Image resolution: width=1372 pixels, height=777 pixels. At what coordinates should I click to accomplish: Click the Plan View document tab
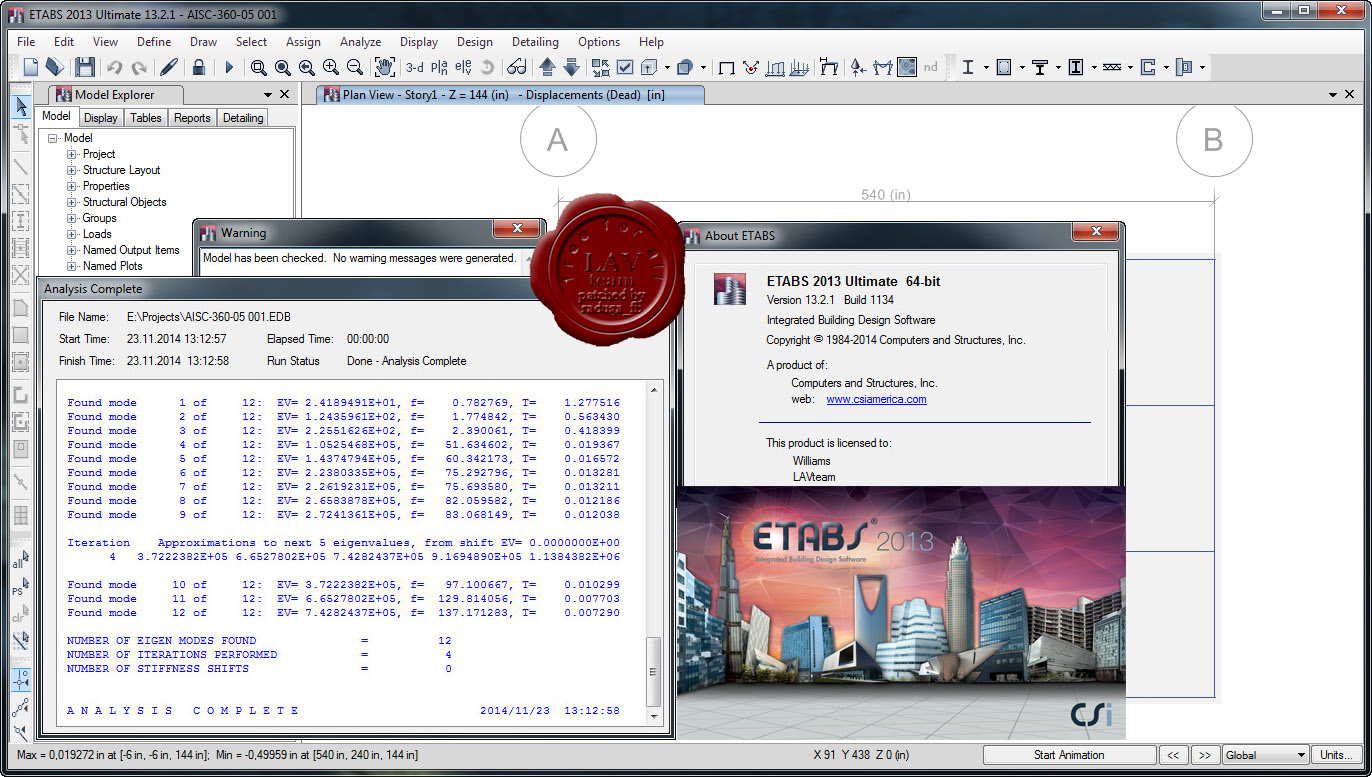pyautogui.click(x=510, y=95)
